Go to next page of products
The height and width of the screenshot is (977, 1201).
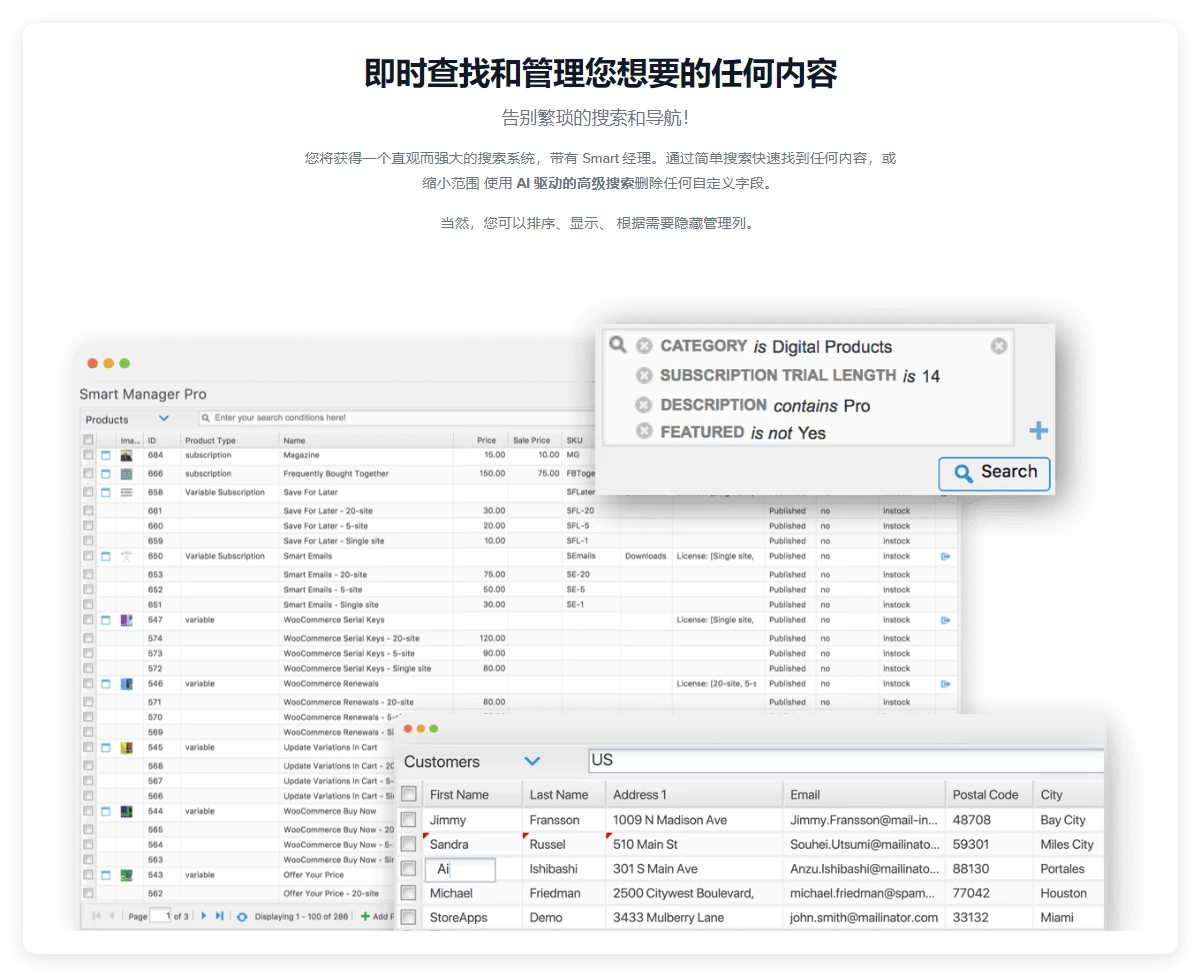pos(204,916)
